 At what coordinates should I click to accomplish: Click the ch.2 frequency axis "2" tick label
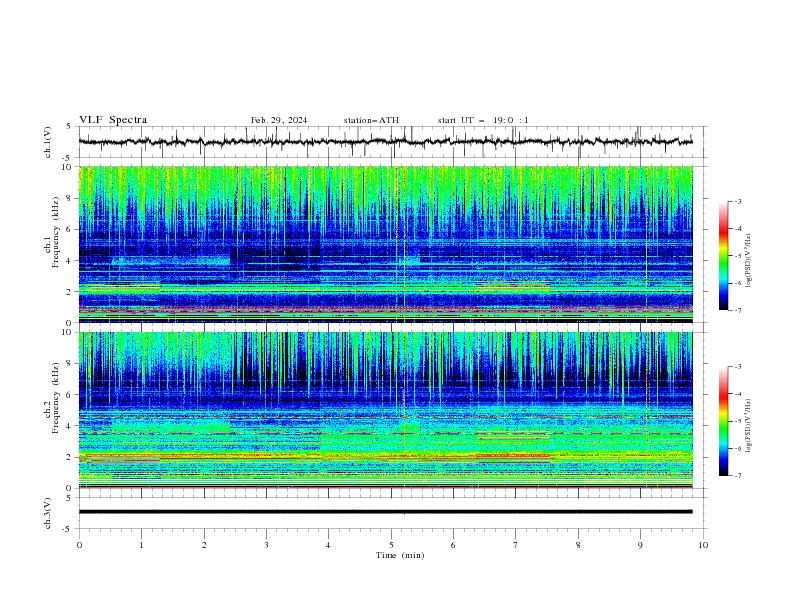click(x=70, y=457)
